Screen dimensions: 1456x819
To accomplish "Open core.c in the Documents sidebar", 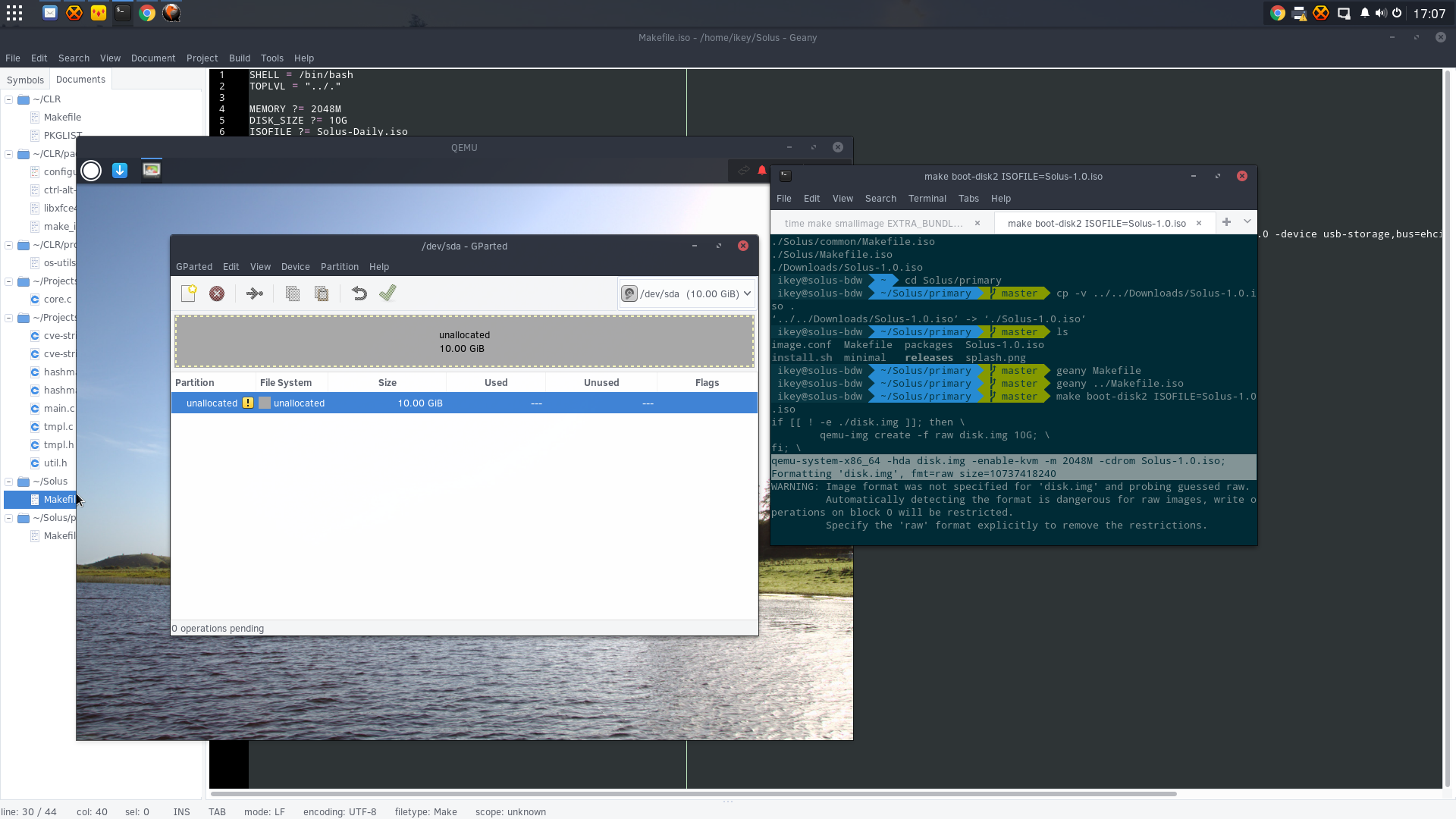I will (58, 300).
